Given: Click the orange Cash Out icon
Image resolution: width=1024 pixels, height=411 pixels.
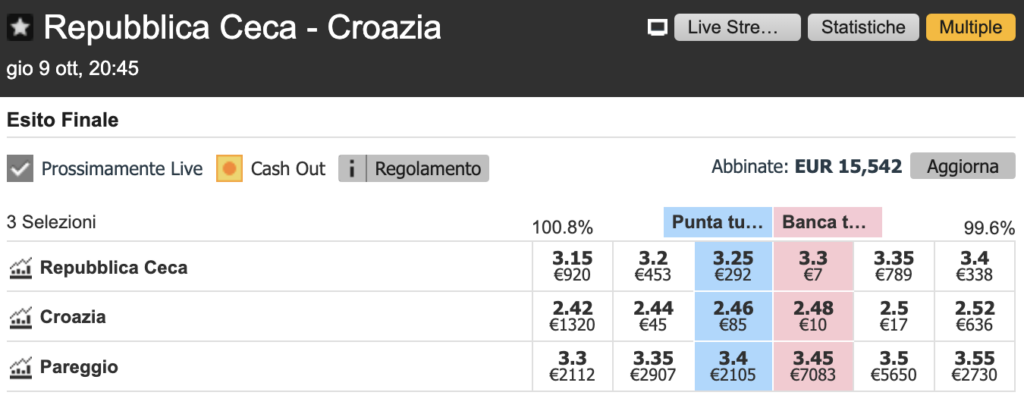Looking at the screenshot, I should [230, 168].
